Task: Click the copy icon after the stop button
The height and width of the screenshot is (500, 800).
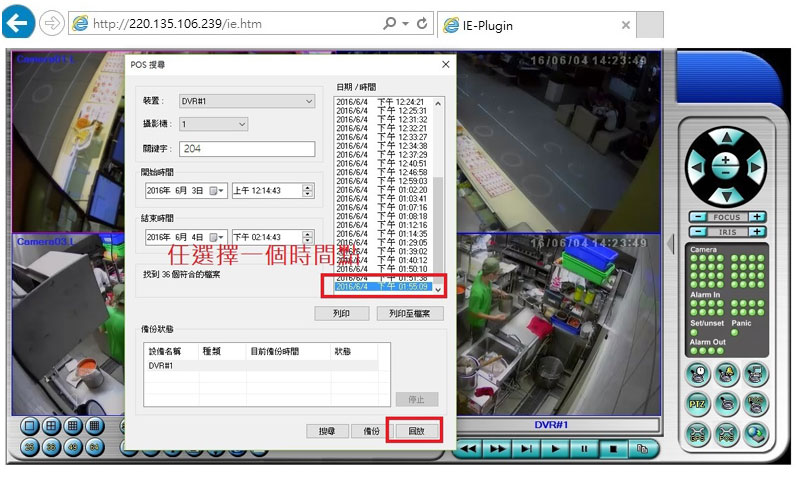Action: [642, 449]
